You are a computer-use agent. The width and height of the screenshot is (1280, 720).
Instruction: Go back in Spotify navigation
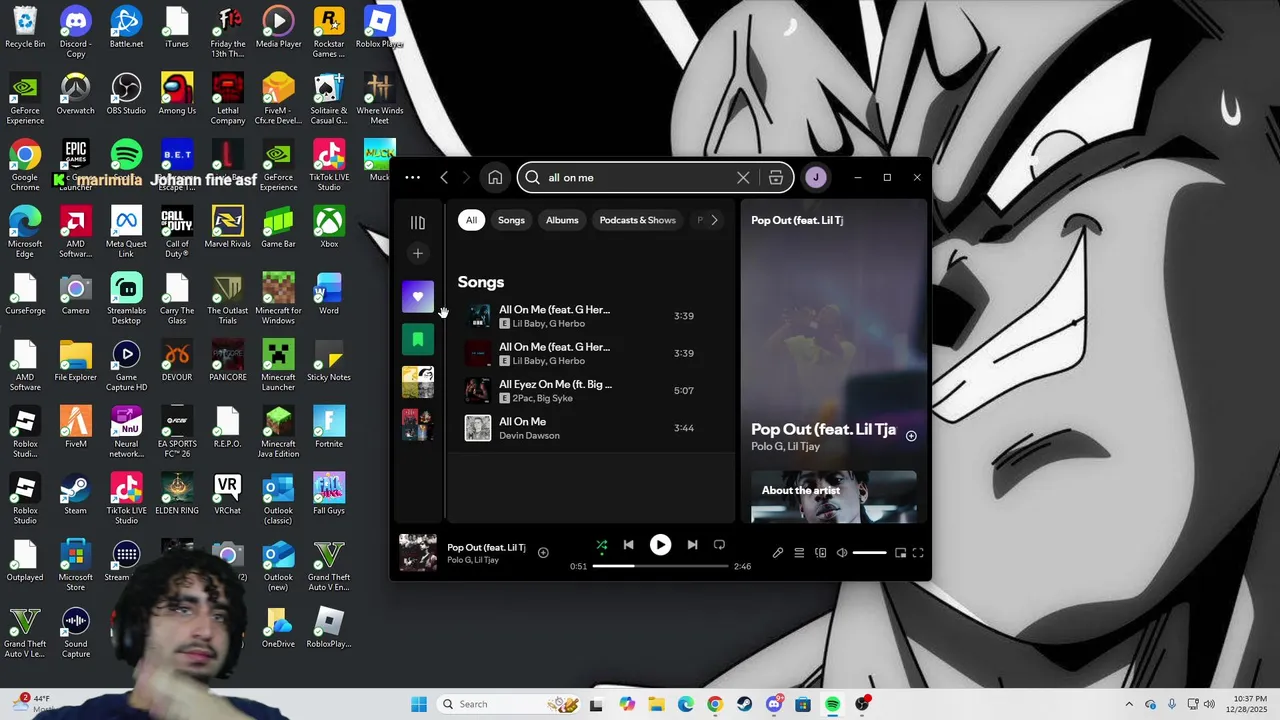pos(444,178)
